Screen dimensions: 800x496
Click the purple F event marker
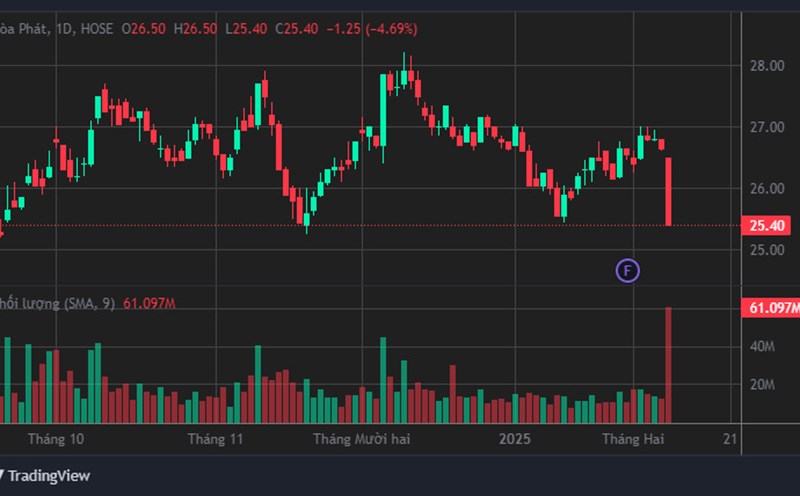[628, 270]
